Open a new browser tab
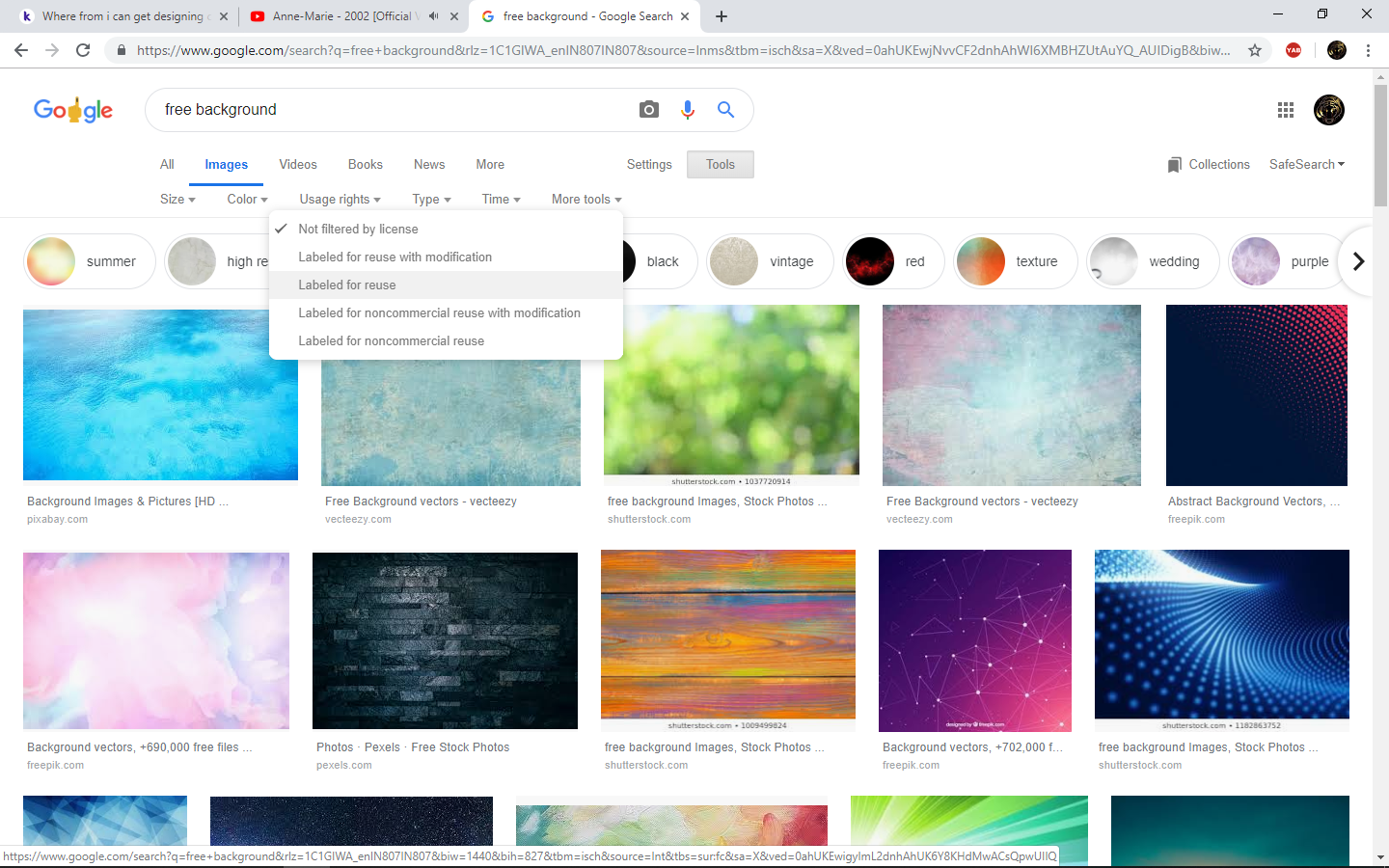Viewport: 1389px width, 868px height. 722,16
